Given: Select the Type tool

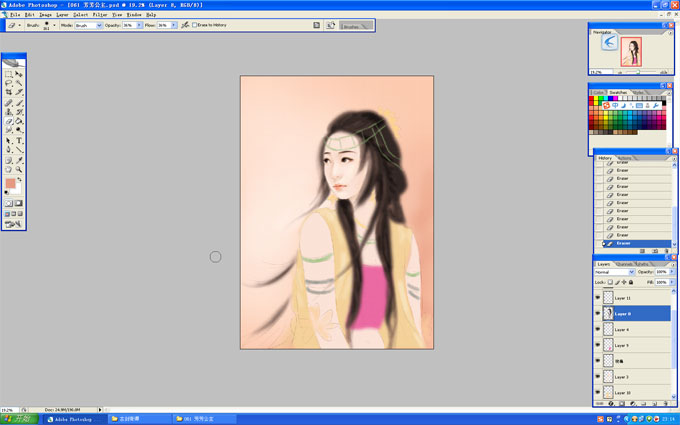Looking at the screenshot, I should 19,141.
